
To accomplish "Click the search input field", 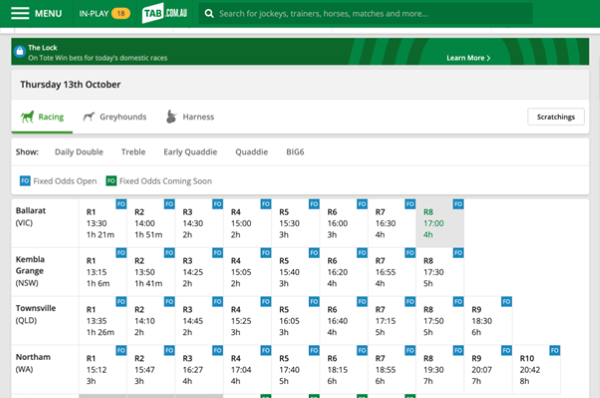I will tap(365, 14).
